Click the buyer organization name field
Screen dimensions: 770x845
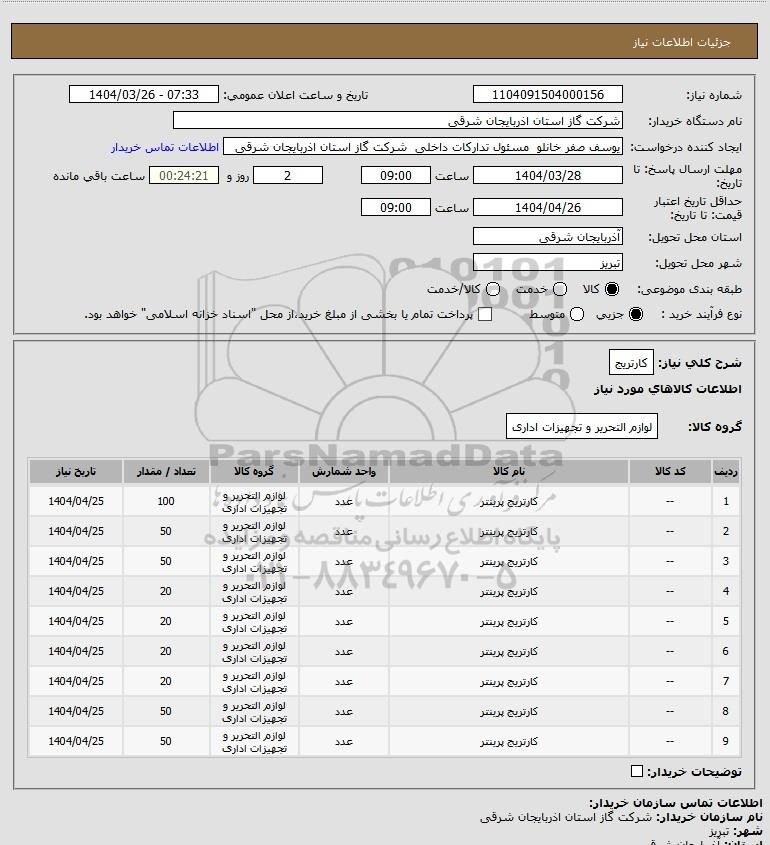(x=398, y=121)
